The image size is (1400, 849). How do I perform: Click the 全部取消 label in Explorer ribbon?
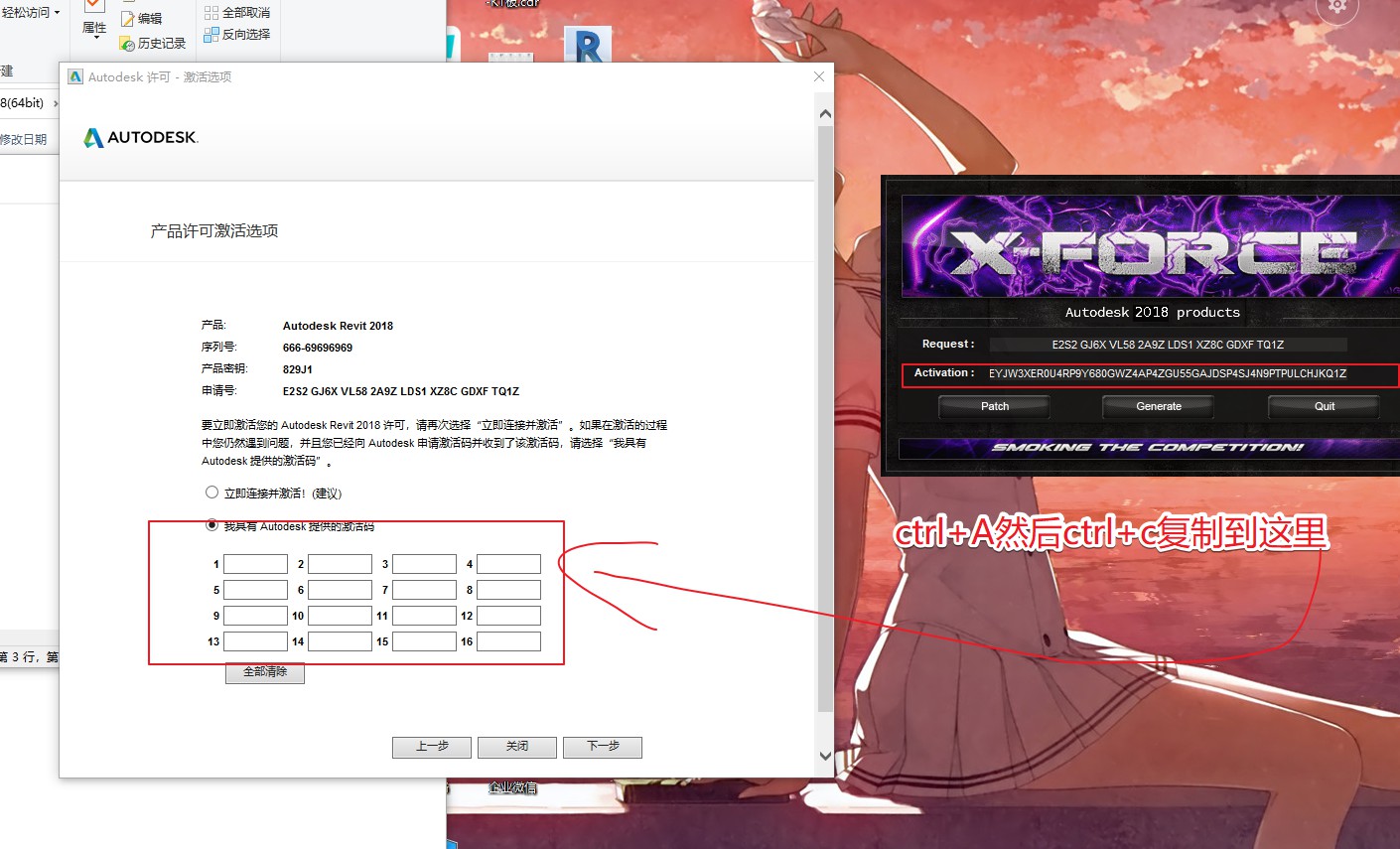pyautogui.click(x=246, y=13)
